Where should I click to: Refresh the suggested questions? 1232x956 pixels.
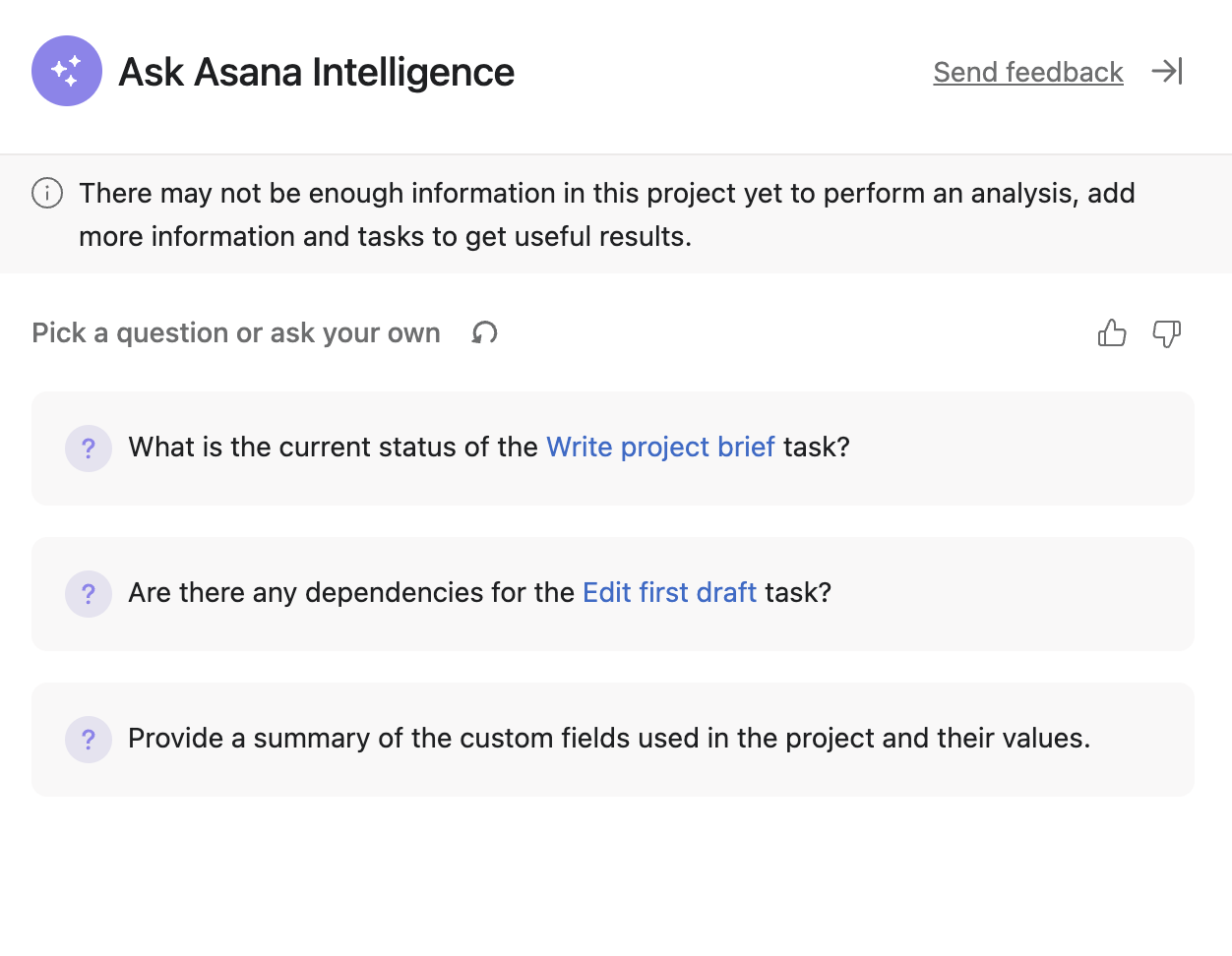[x=484, y=333]
